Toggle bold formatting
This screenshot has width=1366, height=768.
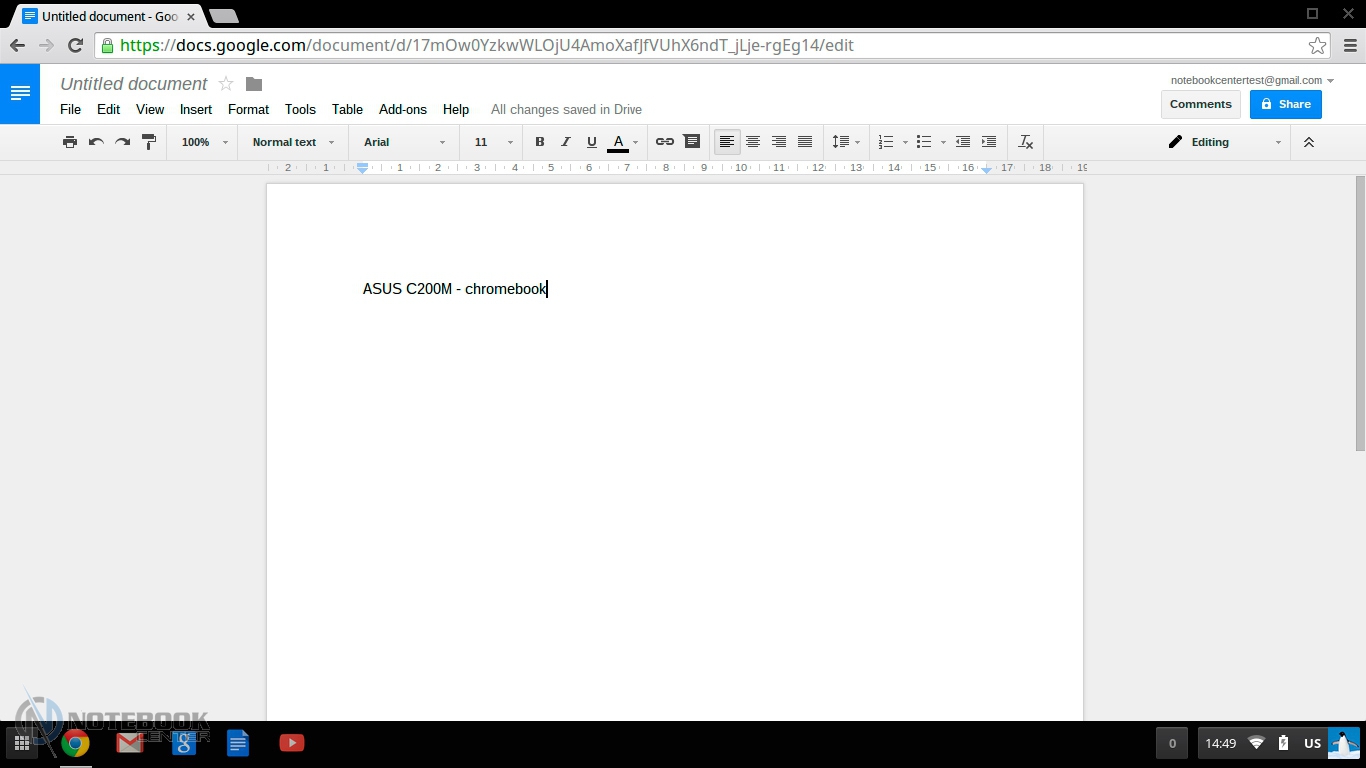[540, 142]
